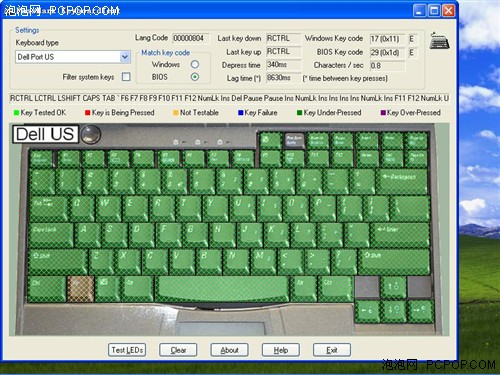Screen dimensions: 500x375
Task: Click the up arrow key on keyboard image
Action: 393,287
